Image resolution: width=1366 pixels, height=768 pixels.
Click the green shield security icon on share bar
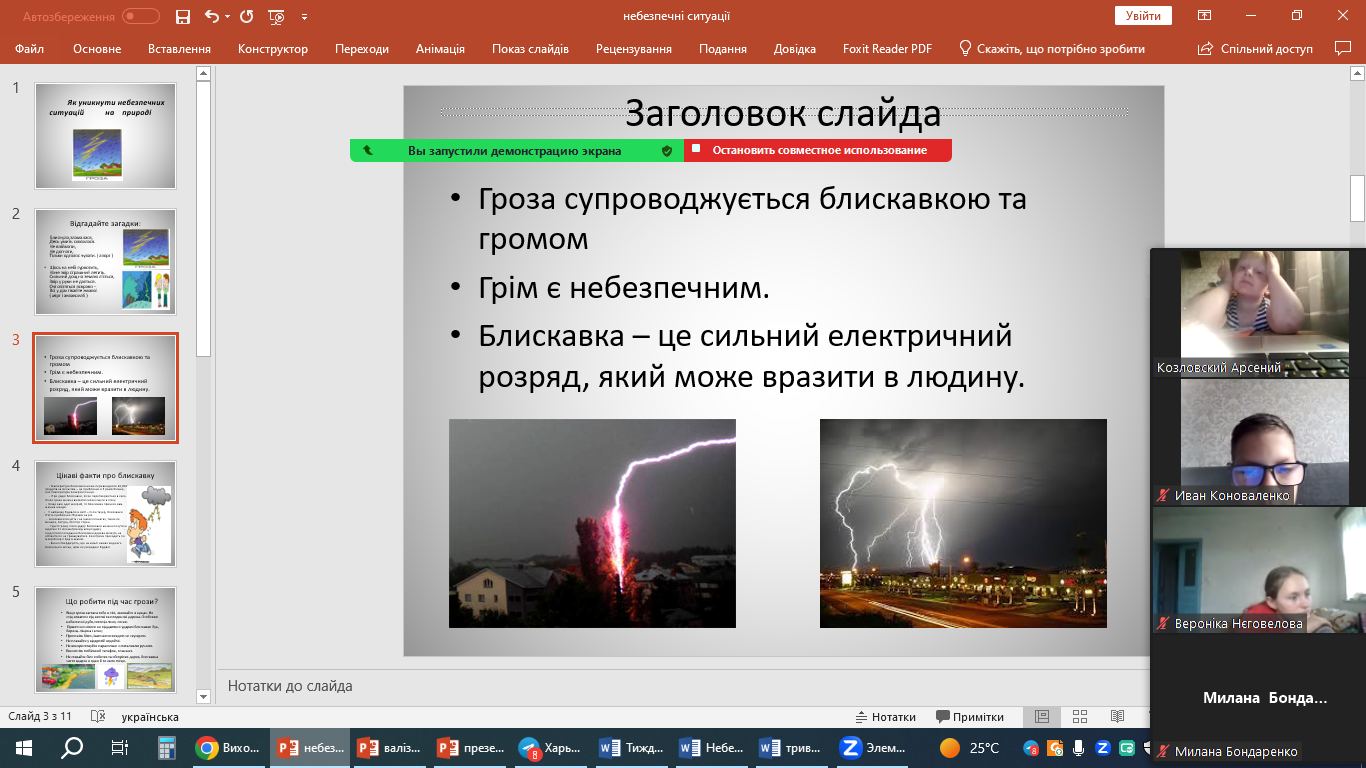pos(667,150)
